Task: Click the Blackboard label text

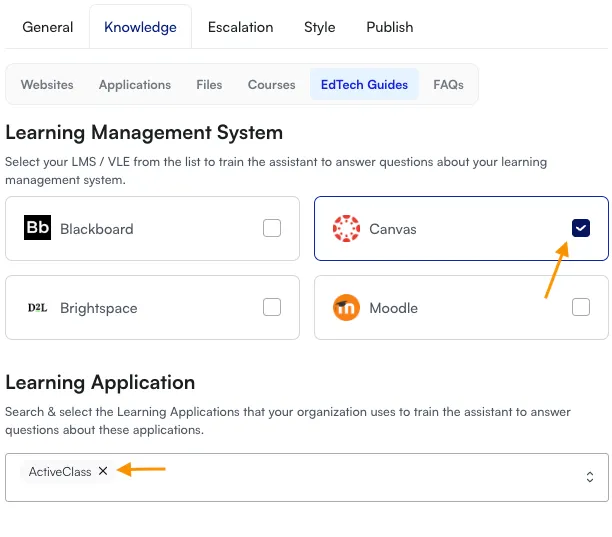Action: [x=97, y=229]
